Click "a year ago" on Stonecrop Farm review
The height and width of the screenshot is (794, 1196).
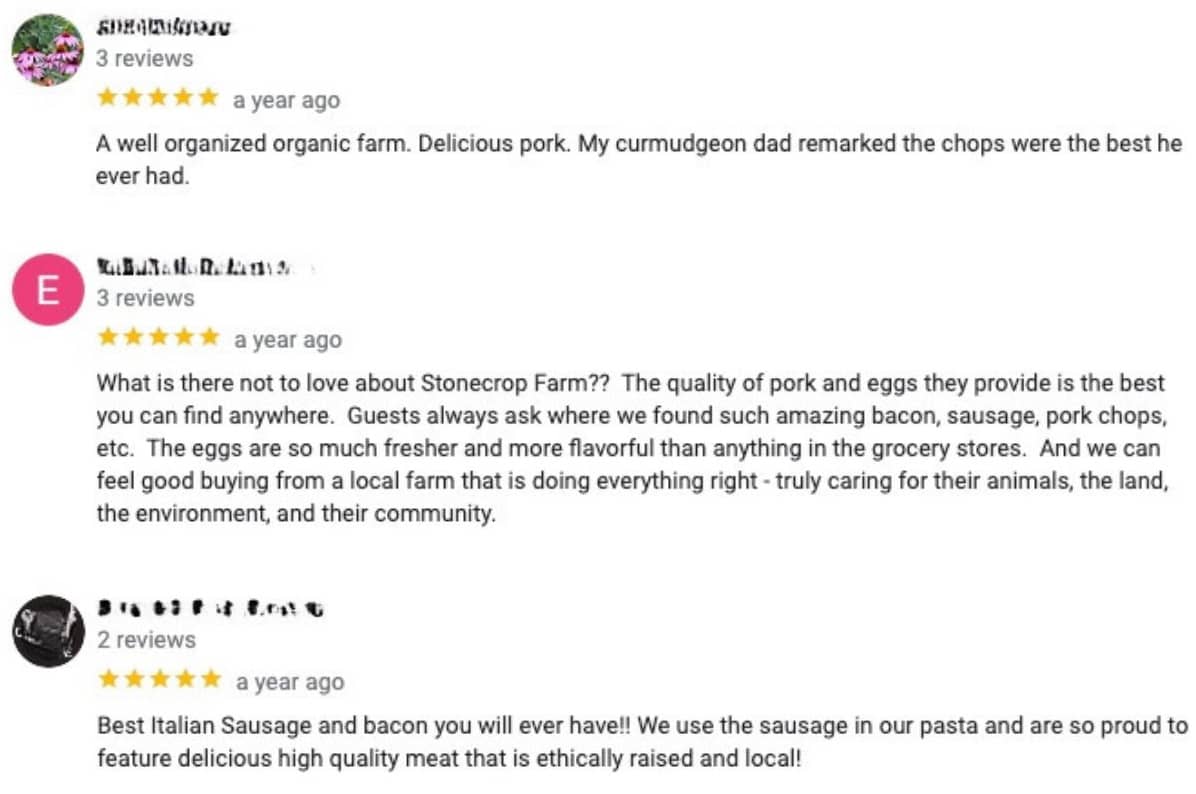pyautogui.click(x=288, y=340)
